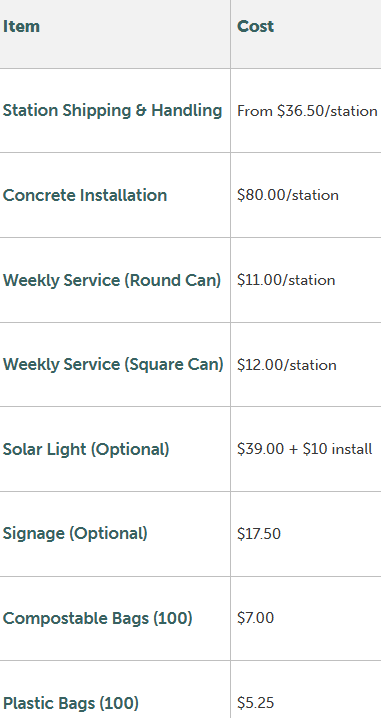Select Weekly Service (Square Can) item

[x=113, y=365]
